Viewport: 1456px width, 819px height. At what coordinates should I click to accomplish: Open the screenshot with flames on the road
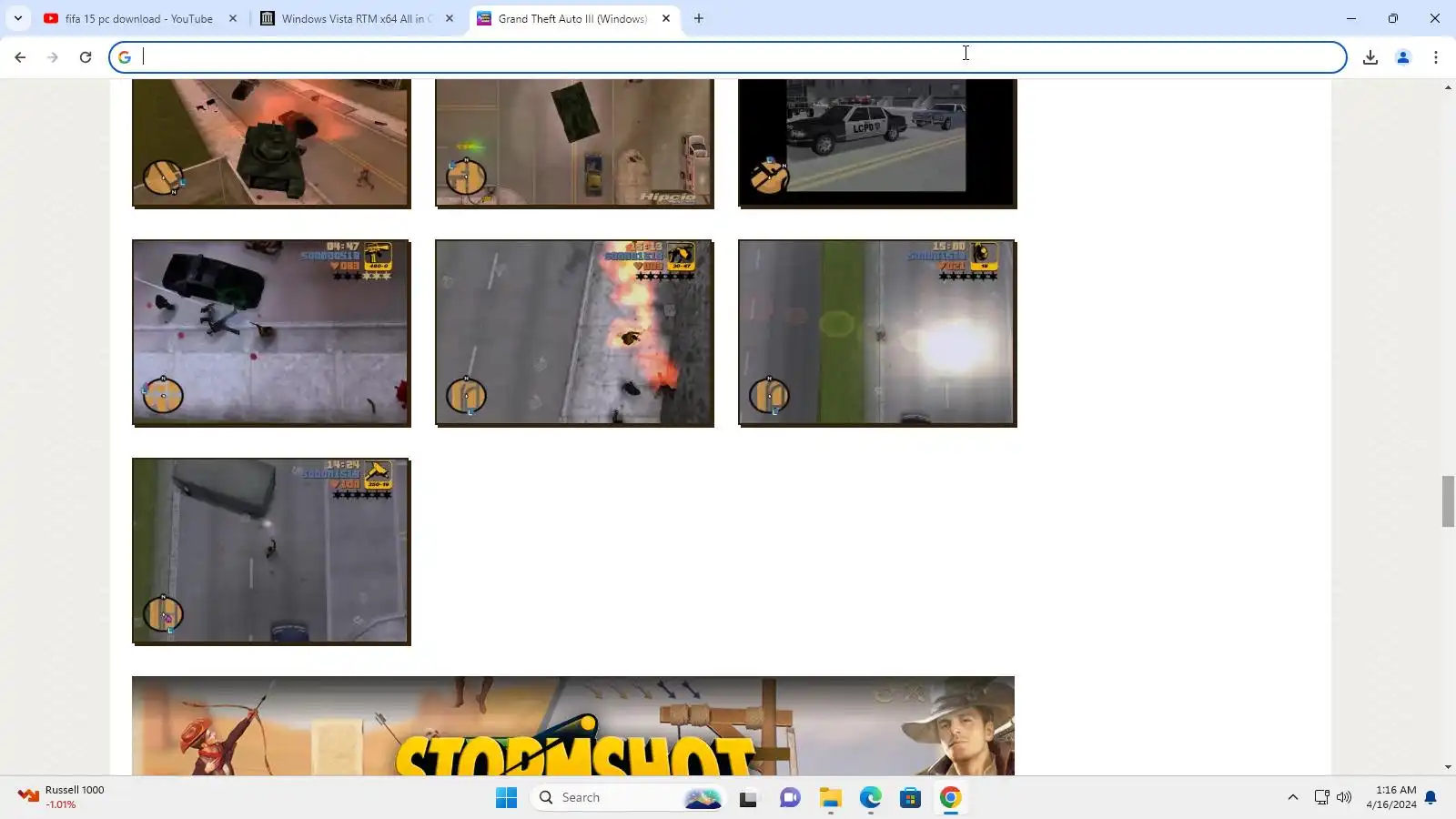(574, 333)
